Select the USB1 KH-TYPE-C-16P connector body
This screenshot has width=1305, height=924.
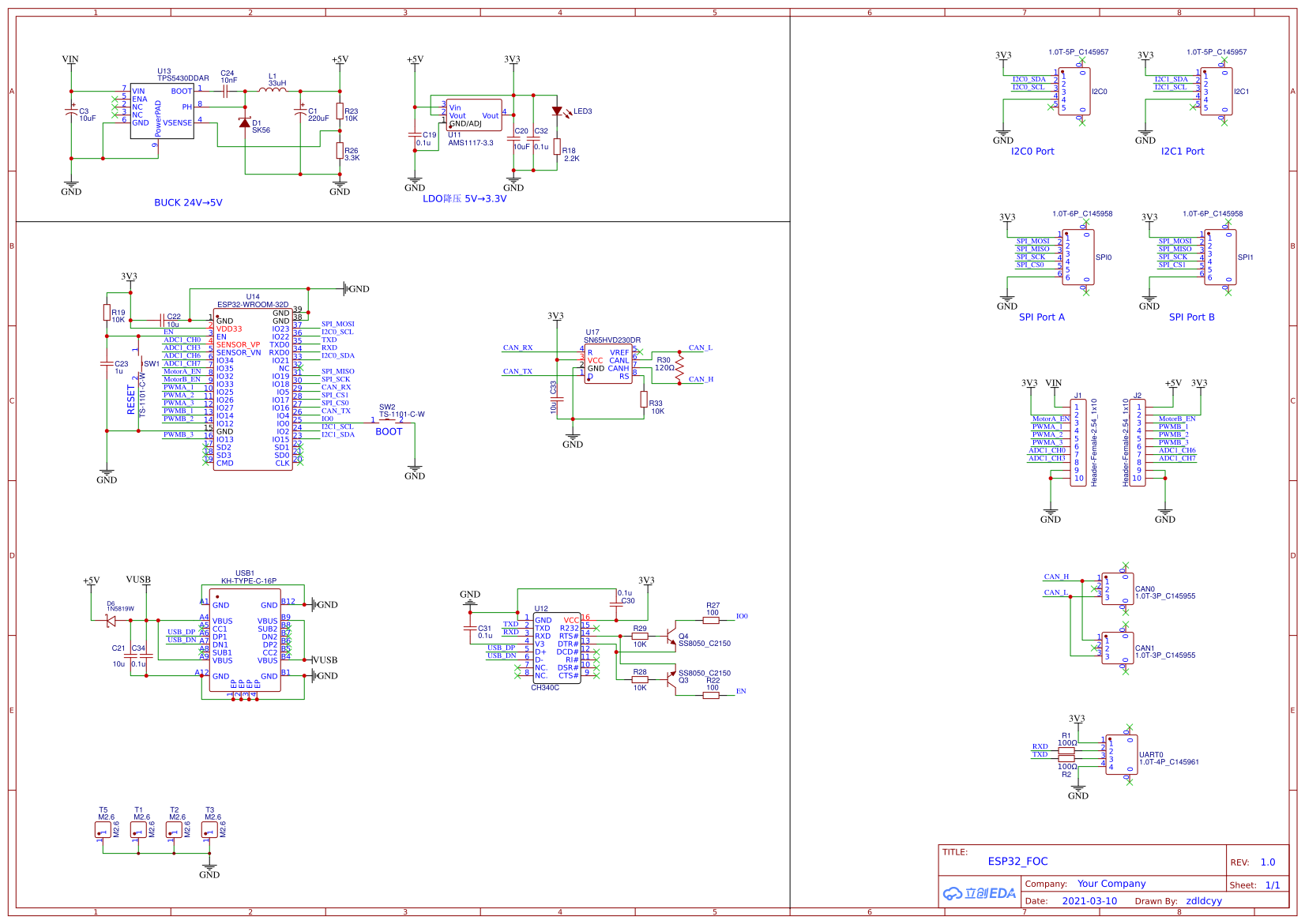point(245,640)
